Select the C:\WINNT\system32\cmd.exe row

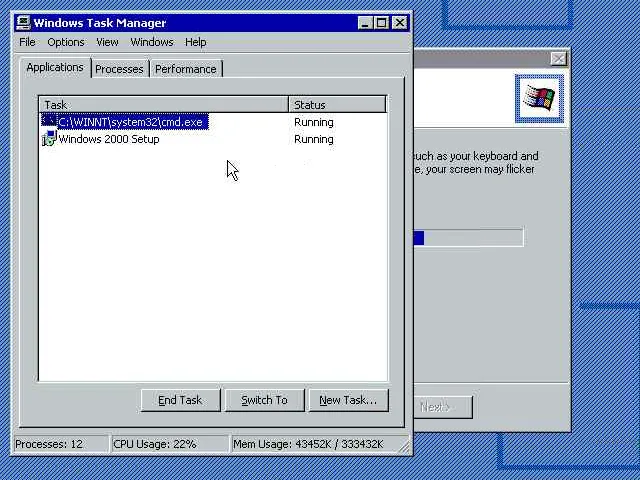pyautogui.click(x=213, y=122)
